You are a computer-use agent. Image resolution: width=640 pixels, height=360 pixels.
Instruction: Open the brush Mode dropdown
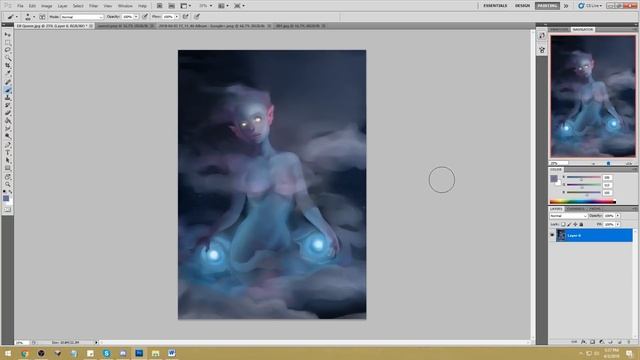(82, 17)
